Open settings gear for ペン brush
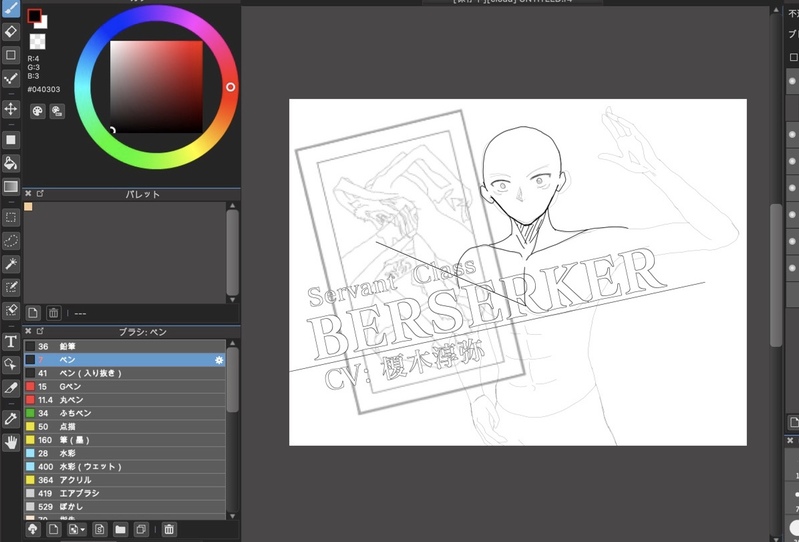The height and width of the screenshot is (542, 799). point(219,360)
